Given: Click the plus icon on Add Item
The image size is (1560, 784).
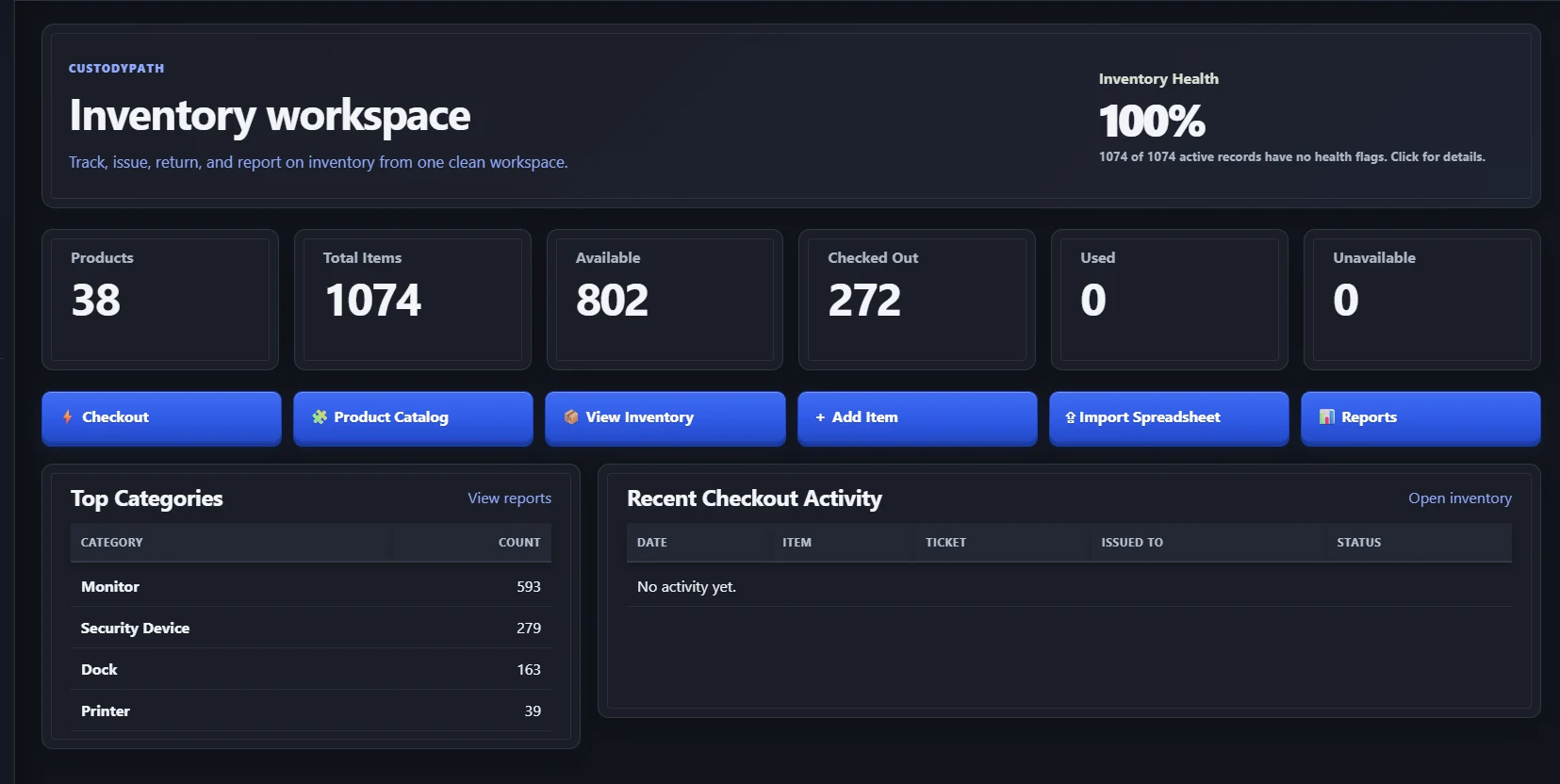Looking at the screenshot, I should pyautogui.click(x=820, y=416).
